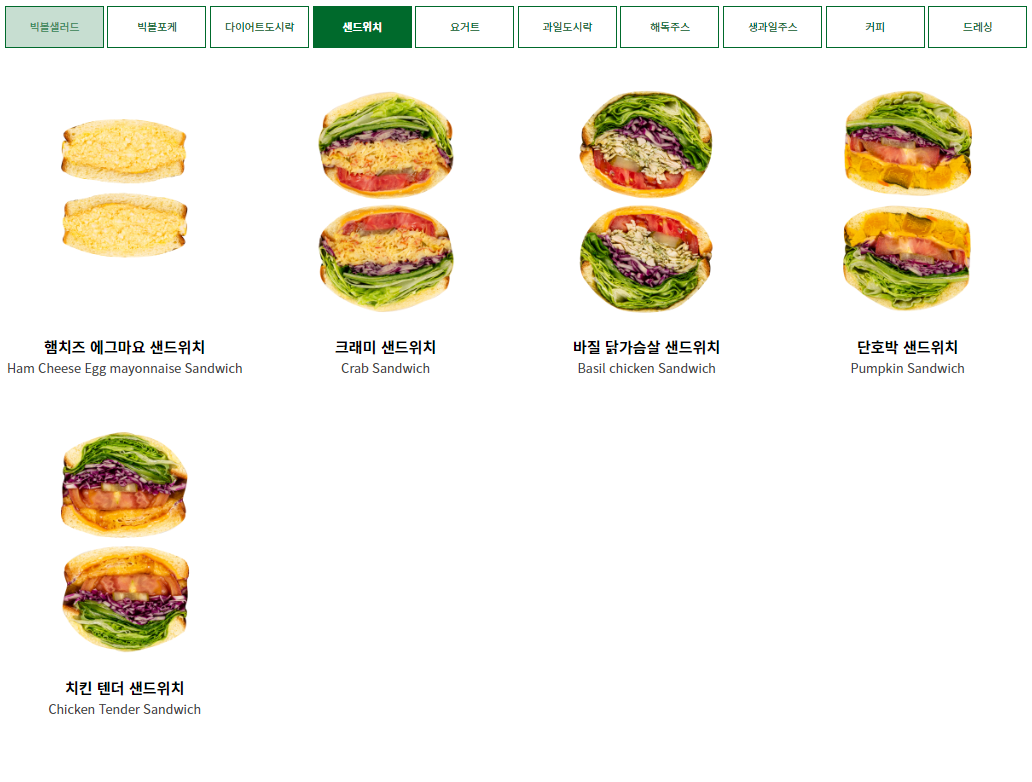The width and height of the screenshot is (1032, 782).
Task: Click the 햄치즈 에그마요 샌드위치 title
Action: [x=124, y=347]
